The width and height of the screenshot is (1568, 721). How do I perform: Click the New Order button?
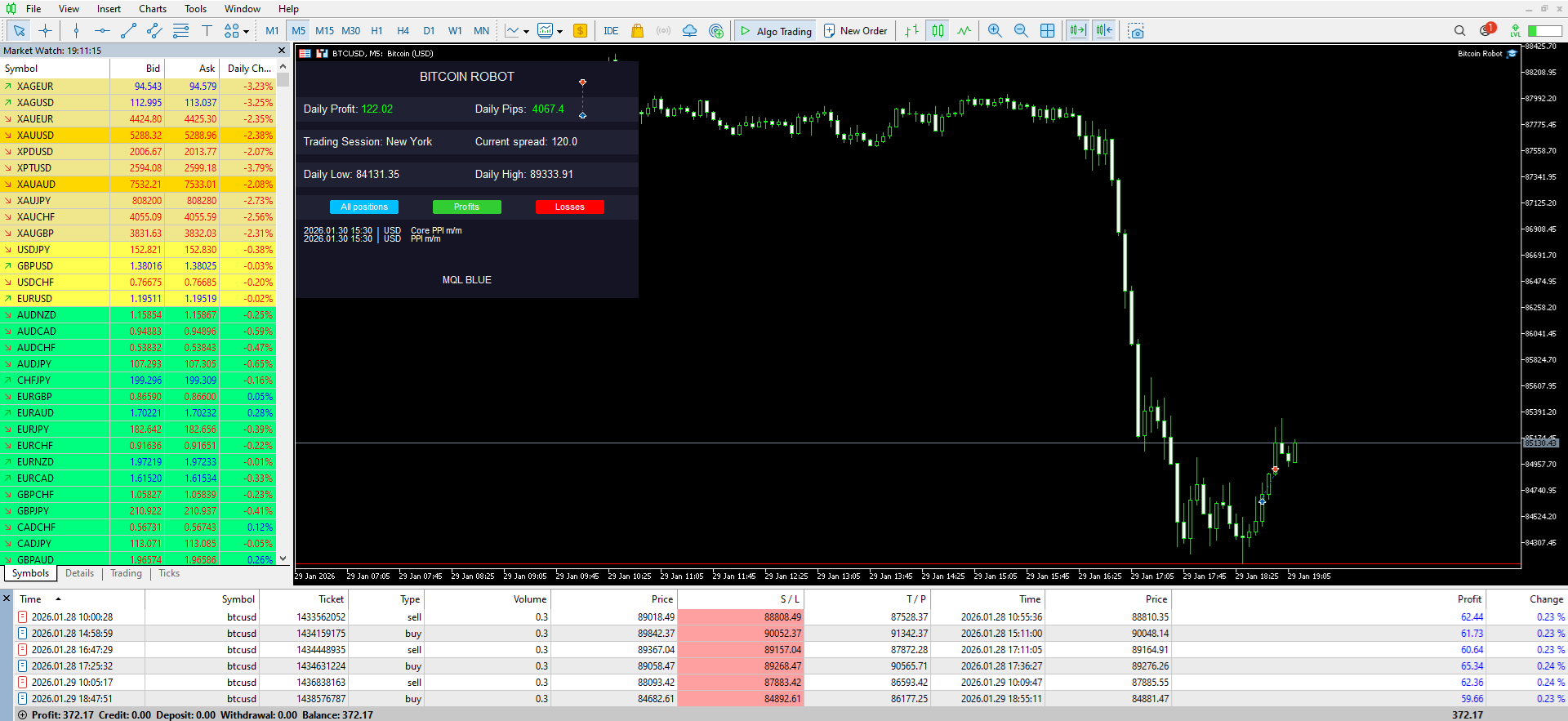coord(856,31)
